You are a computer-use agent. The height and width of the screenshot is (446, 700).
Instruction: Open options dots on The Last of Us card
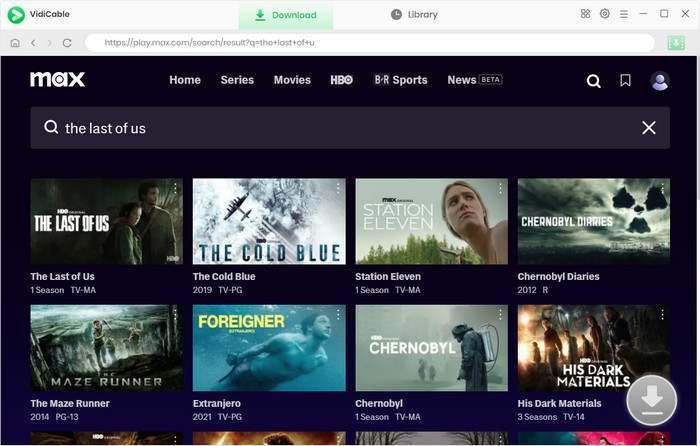175,188
